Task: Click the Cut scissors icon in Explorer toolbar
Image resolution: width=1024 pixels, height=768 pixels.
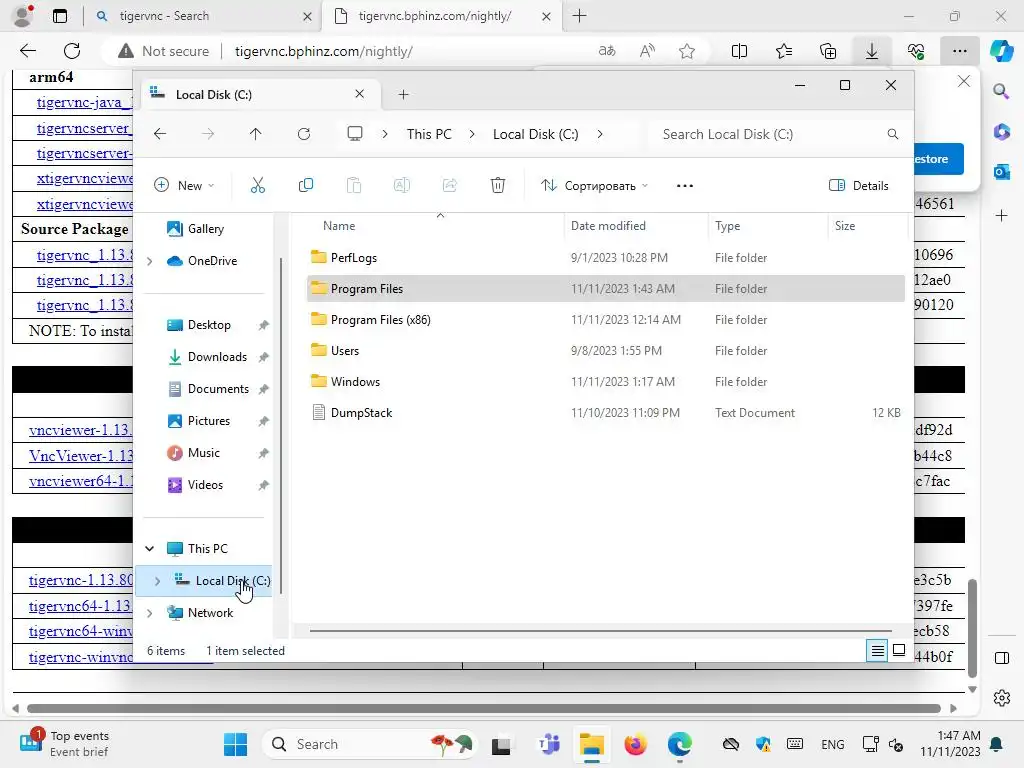Action: pyautogui.click(x=258, y=185)
